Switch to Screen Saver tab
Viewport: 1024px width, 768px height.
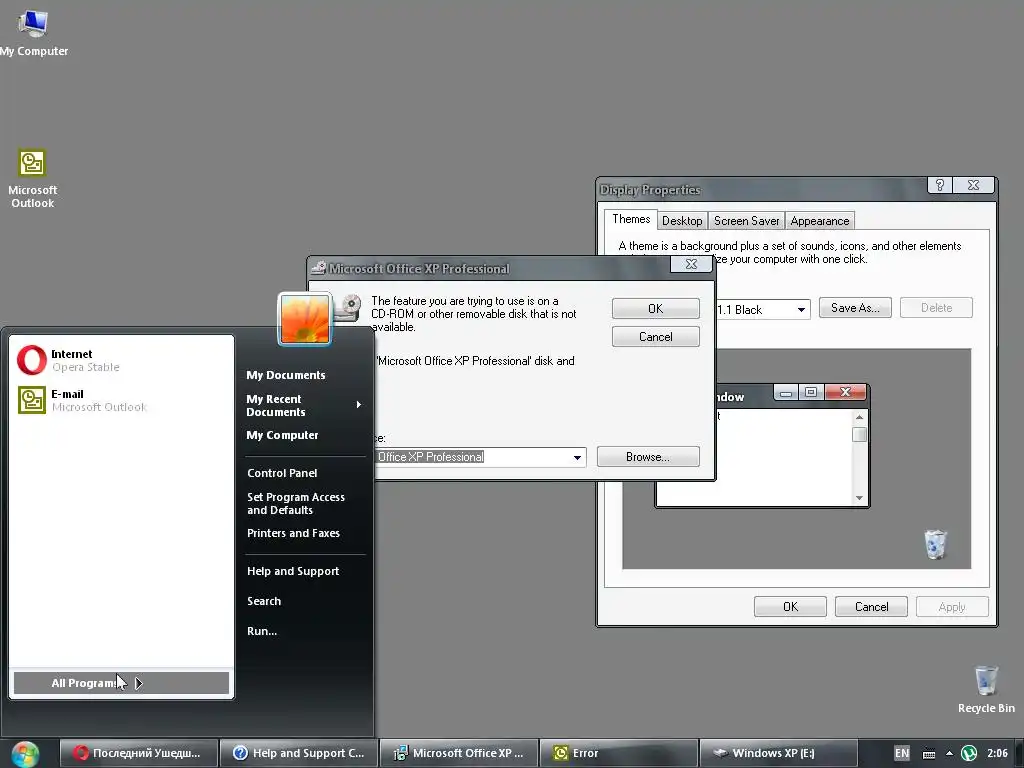pyautogui.click(x=746, y=221)
